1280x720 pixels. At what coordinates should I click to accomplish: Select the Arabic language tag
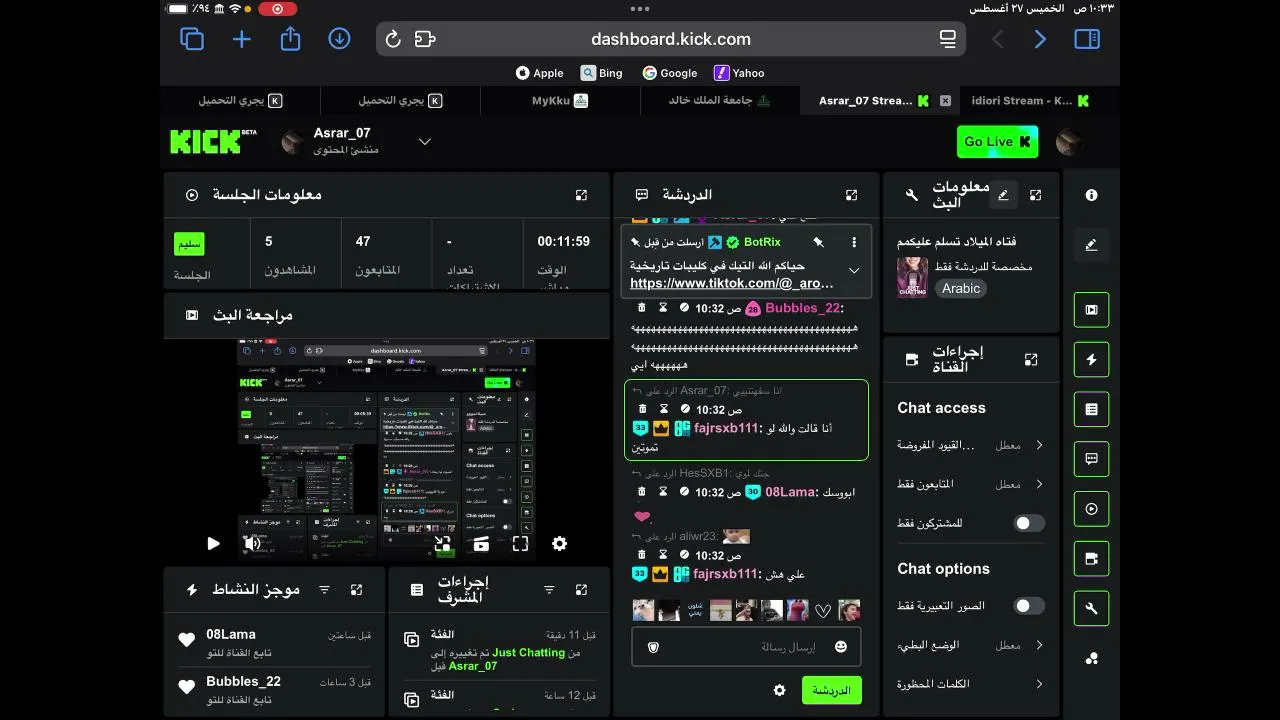point(961,288)
